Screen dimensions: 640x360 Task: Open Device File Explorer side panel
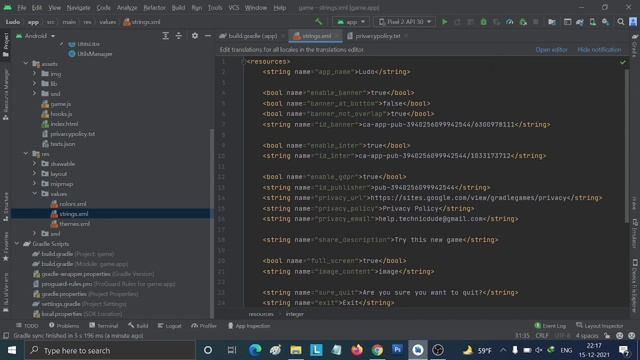tap(635, 286)
